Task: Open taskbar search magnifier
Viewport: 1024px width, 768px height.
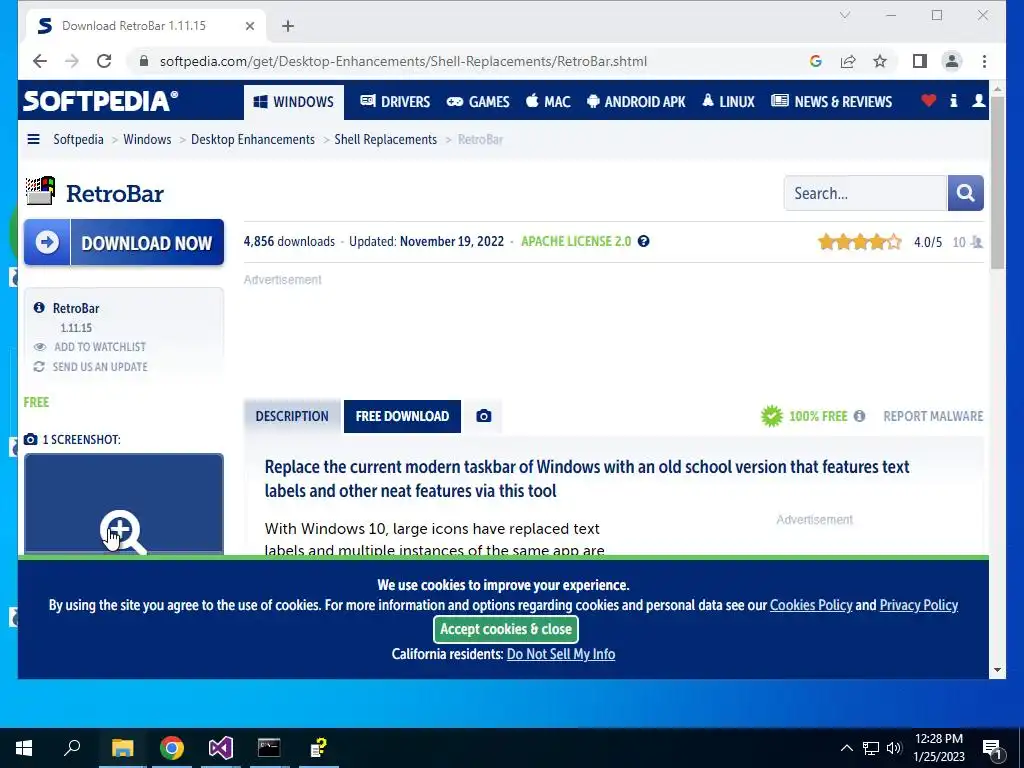Action: click(72, 748)
